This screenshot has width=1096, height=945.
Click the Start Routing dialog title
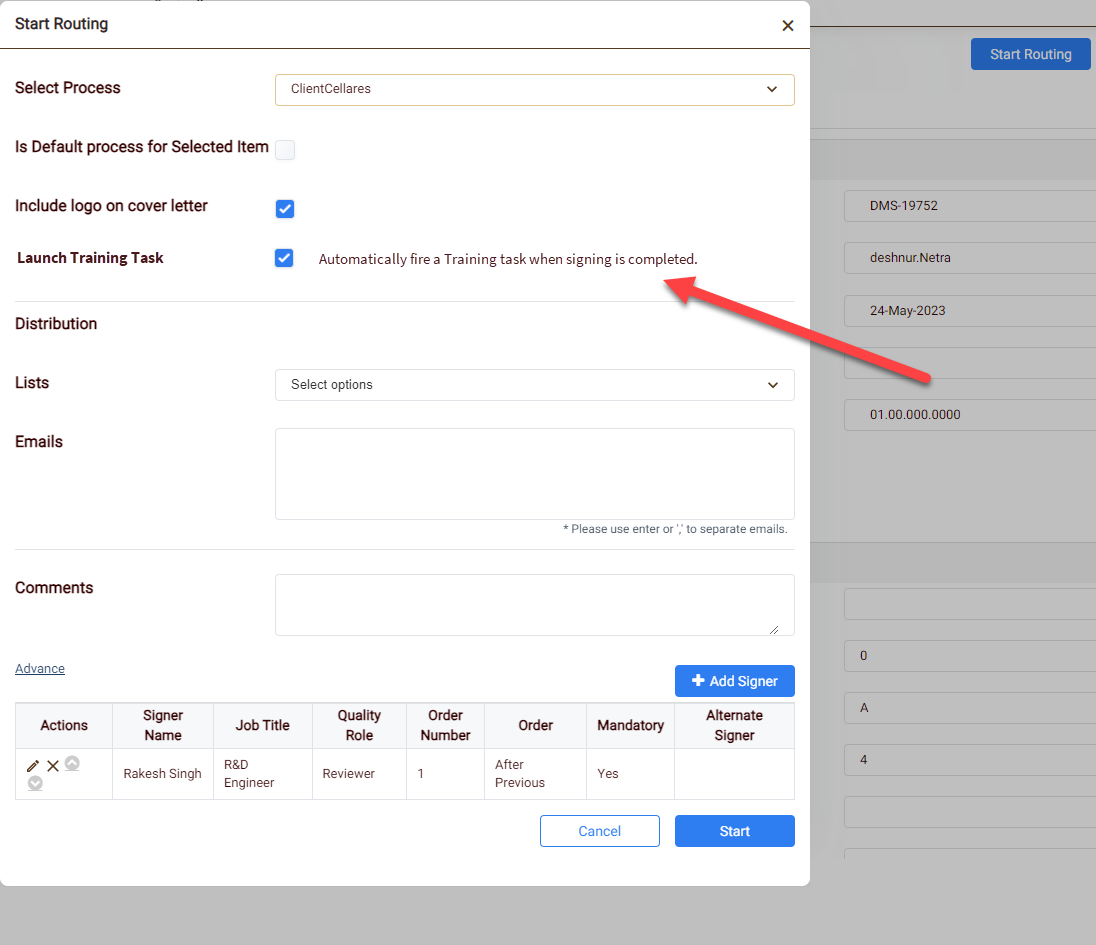[x=62, y=24]
